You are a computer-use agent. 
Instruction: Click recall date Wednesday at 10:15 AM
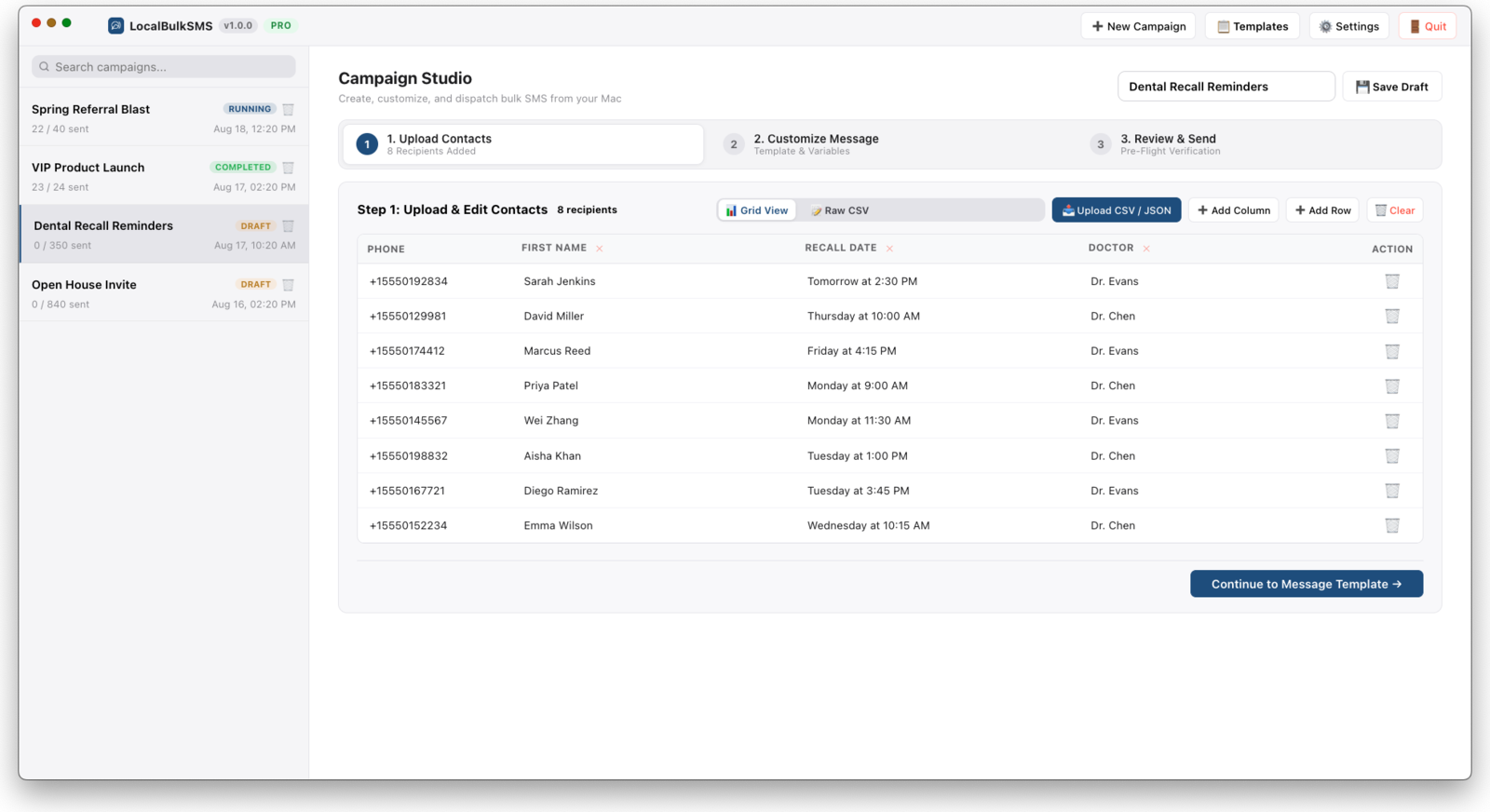click(x=869, y=526)
